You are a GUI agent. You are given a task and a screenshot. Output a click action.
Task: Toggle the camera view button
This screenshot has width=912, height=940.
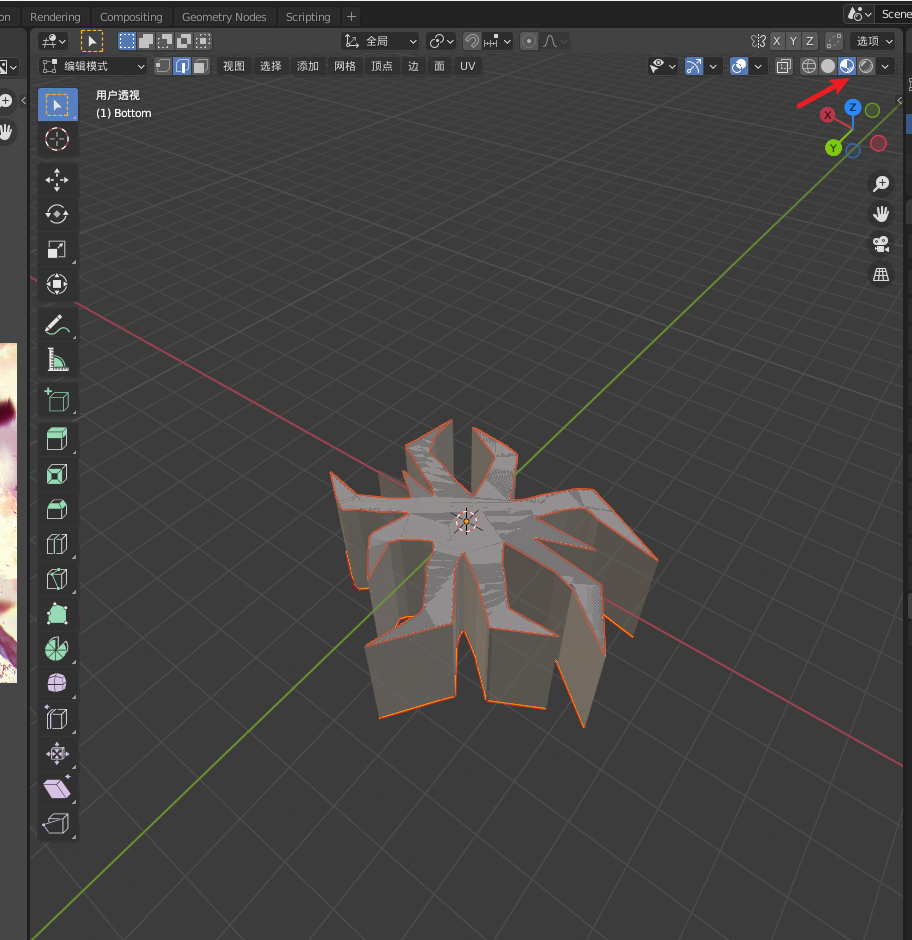tap(881, 244)
